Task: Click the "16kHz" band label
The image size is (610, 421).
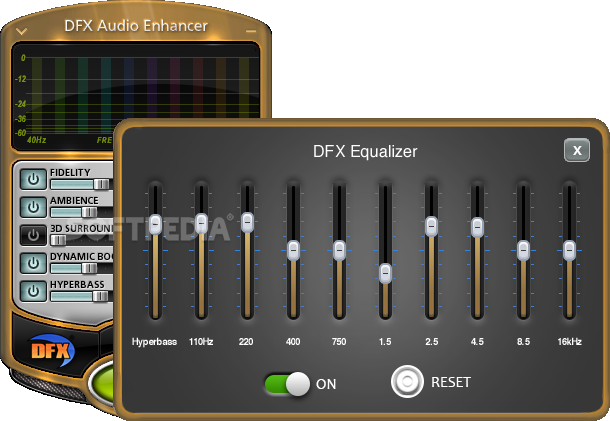Action: click(569, 342)
